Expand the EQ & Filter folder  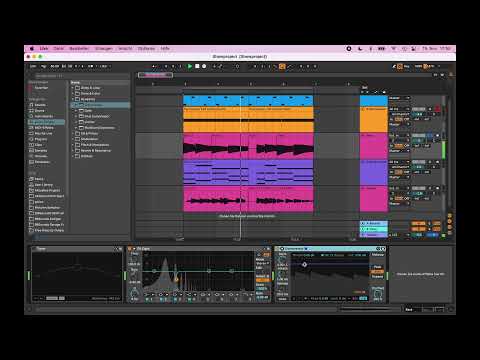coord(73,133)
